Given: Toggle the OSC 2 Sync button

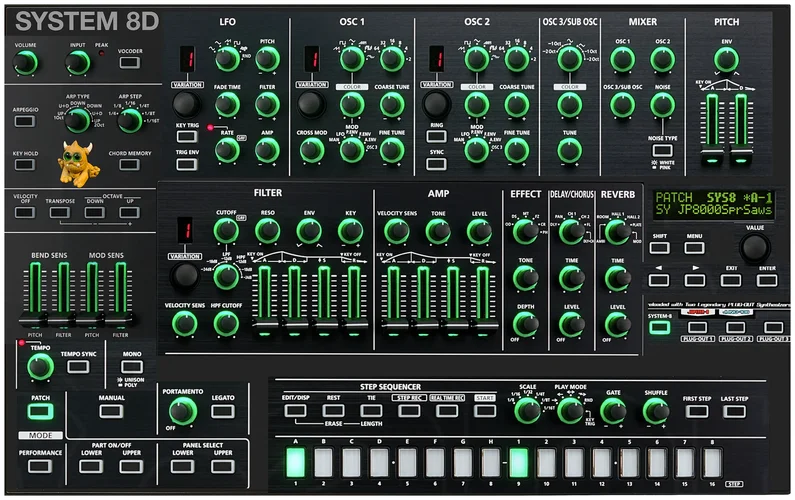Looking at the screenshot, I should tap(437, 164).
